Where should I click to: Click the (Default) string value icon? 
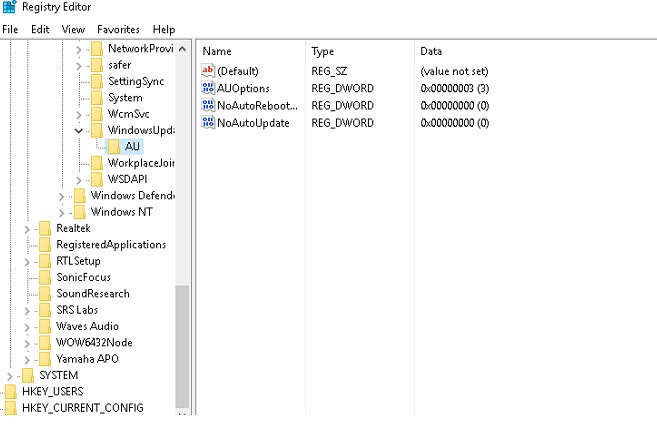tap(208, 70)
